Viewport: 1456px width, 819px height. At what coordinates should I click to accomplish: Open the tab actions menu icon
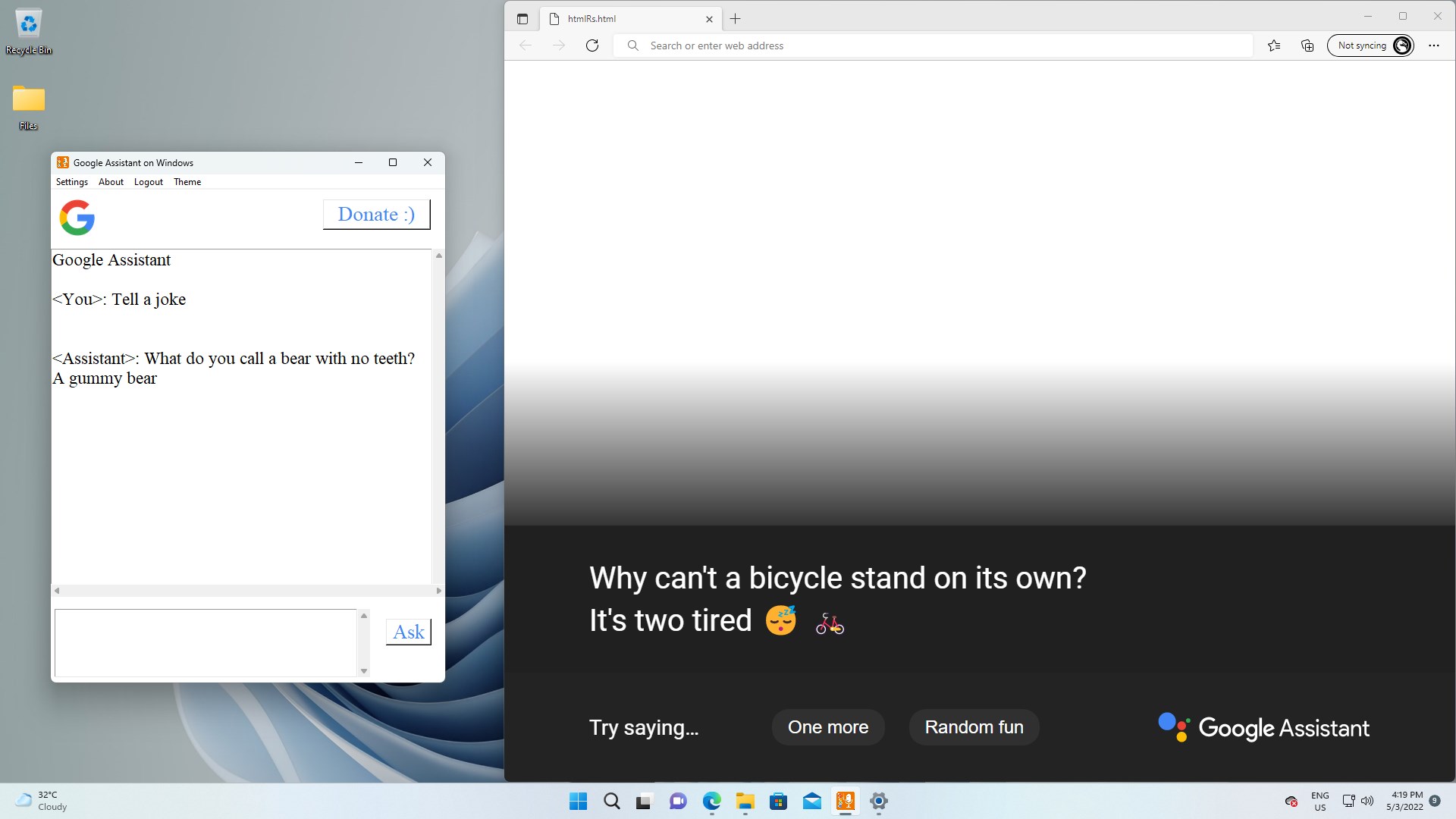coord(522,19)
